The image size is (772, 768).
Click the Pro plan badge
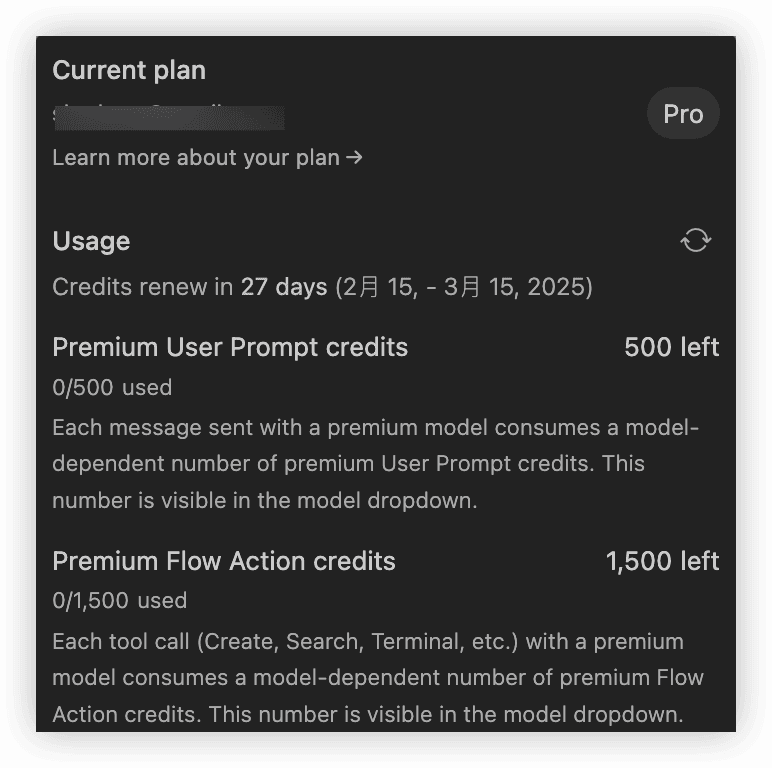point(683,114)
